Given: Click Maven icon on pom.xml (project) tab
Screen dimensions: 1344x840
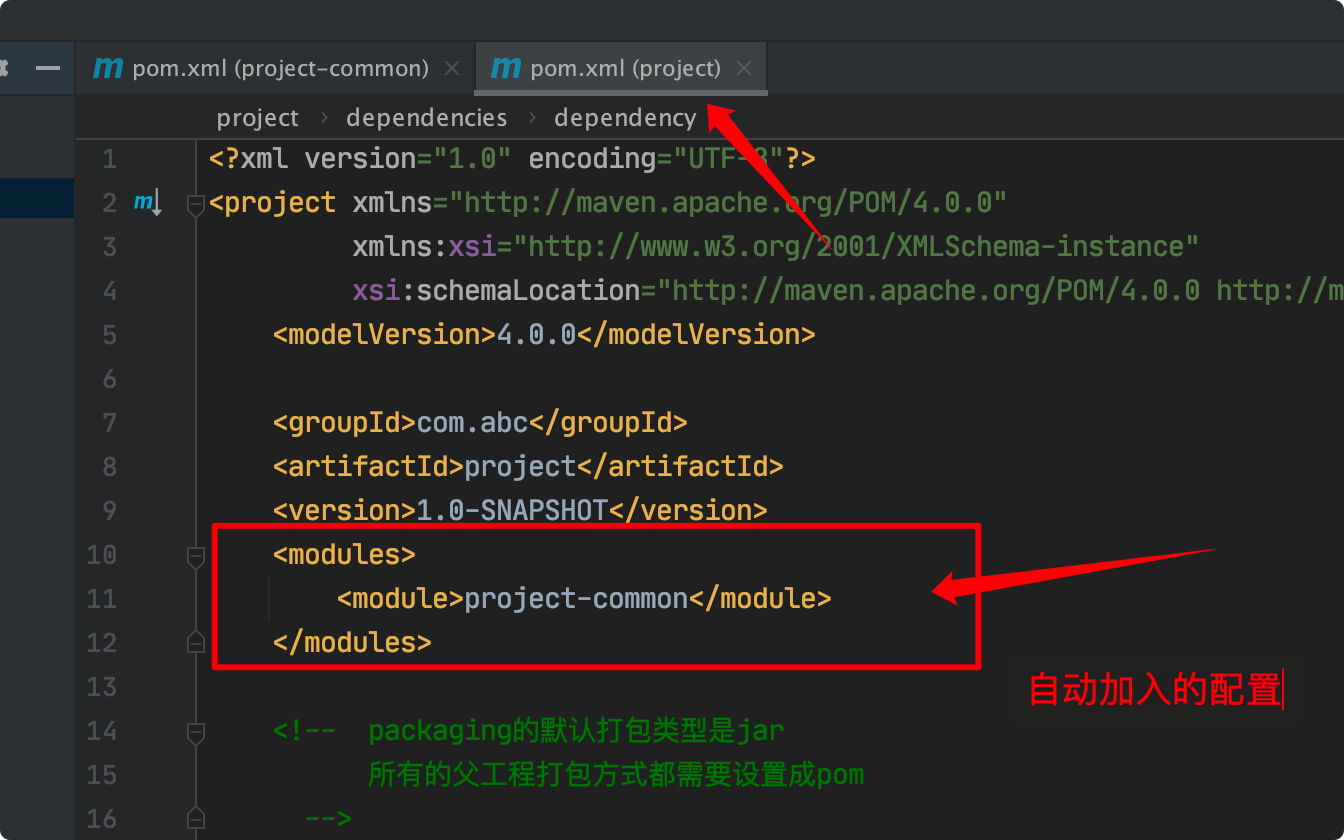Looking at the screenshot, I should [x=506, y=68].
